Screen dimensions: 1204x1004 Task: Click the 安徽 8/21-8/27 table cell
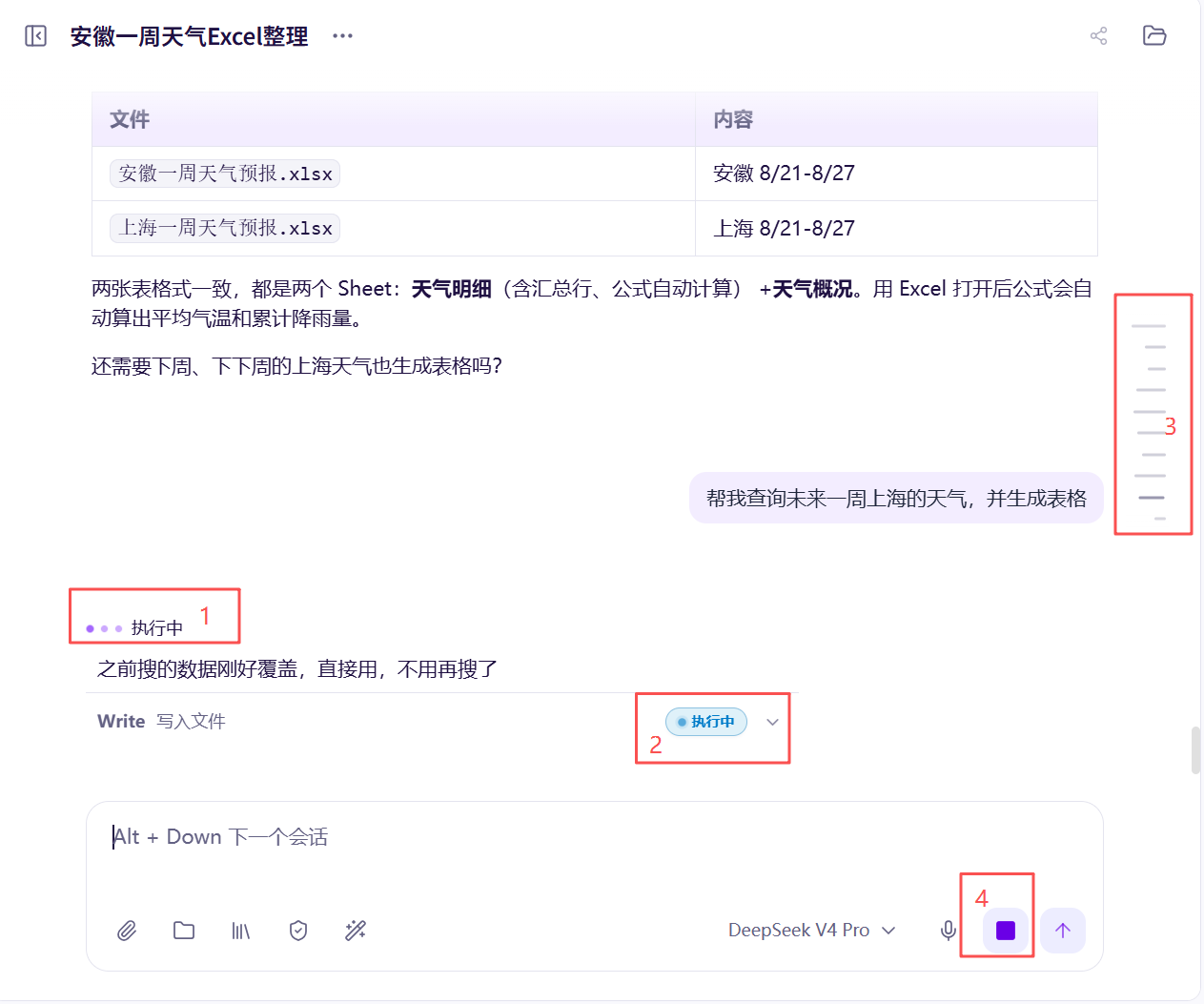tap(896, 174)
